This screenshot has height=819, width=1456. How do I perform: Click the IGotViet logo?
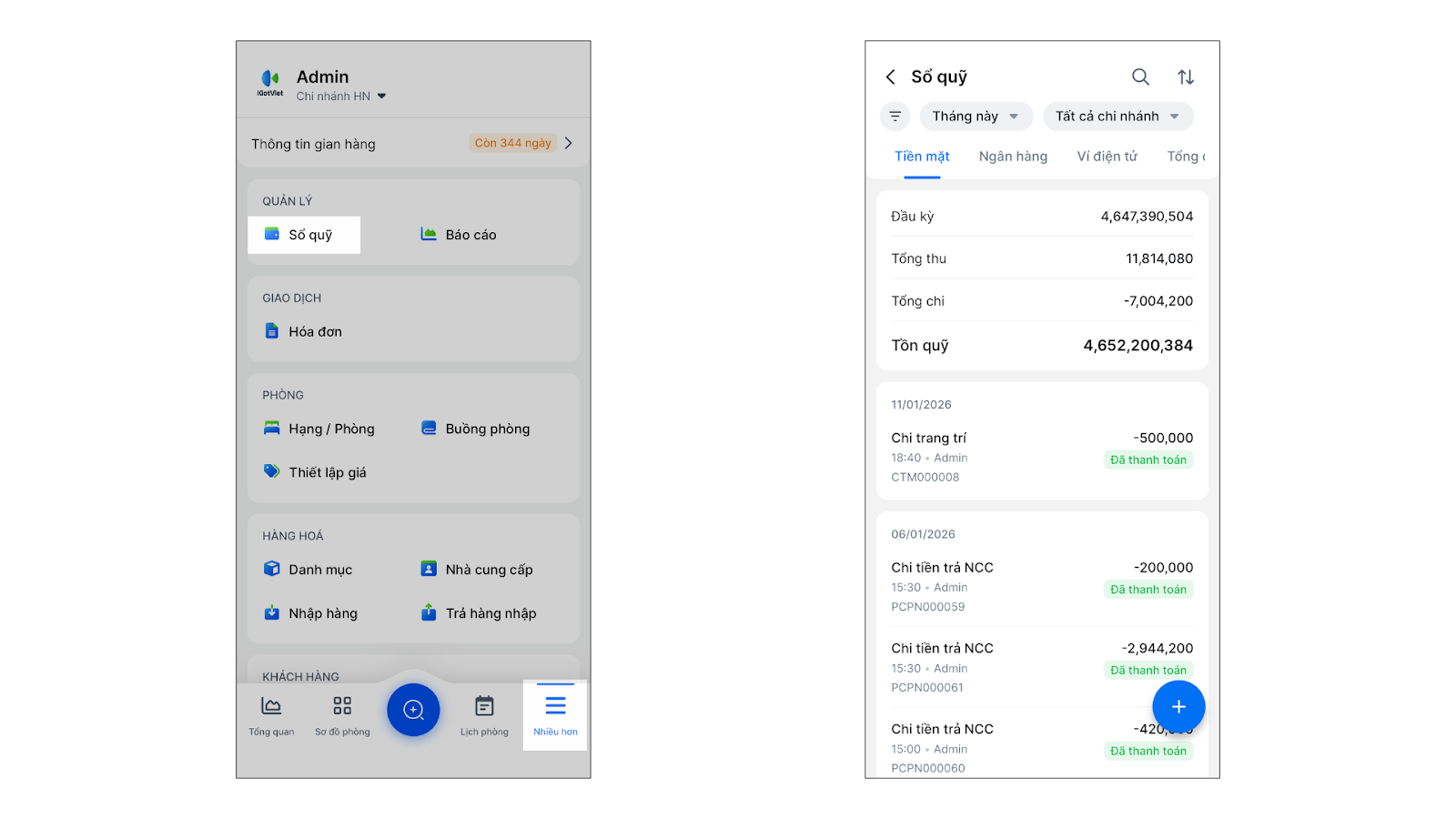(x=270, y=83)
